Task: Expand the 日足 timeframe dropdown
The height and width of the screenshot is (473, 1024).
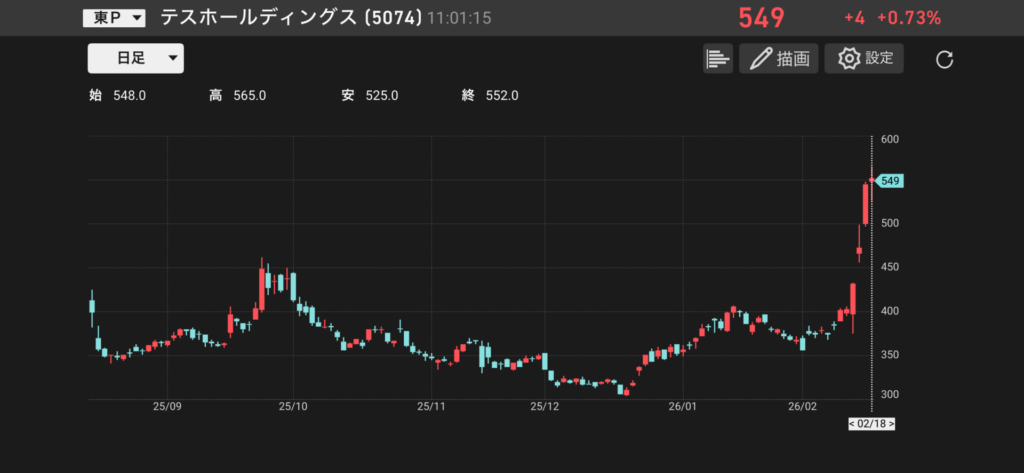Action: 136,59
